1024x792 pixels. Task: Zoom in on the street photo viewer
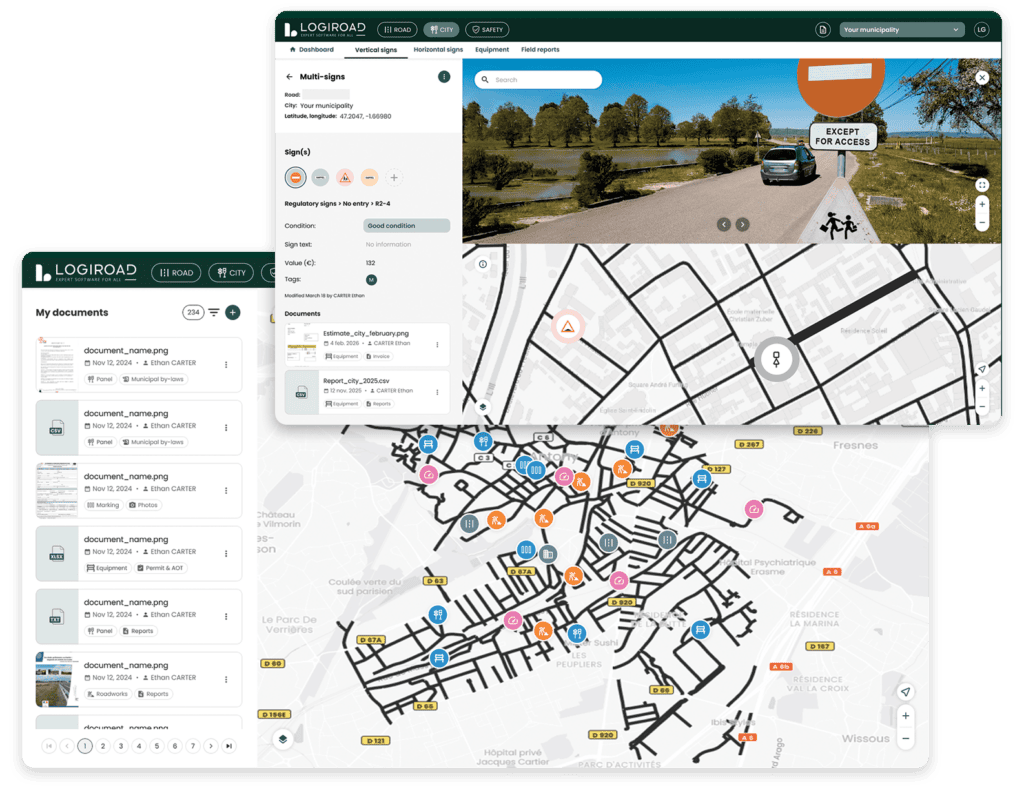[x=982, y=204]
